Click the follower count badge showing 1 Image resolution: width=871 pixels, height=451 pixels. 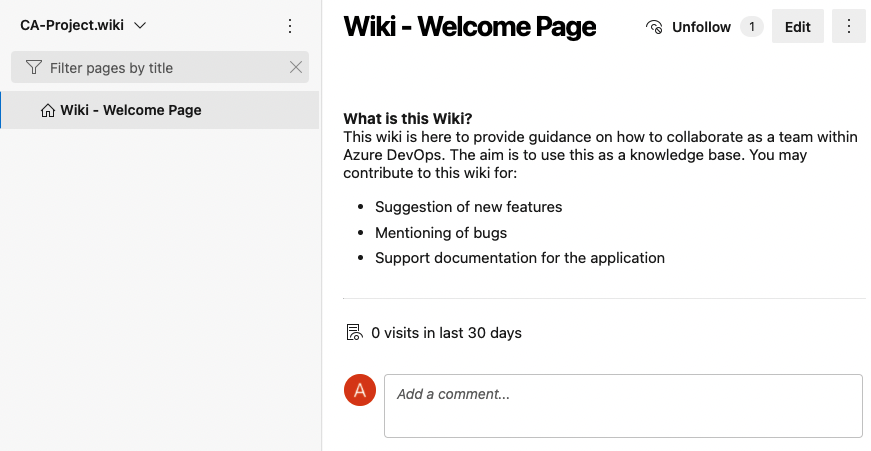[x=751, y=27]
